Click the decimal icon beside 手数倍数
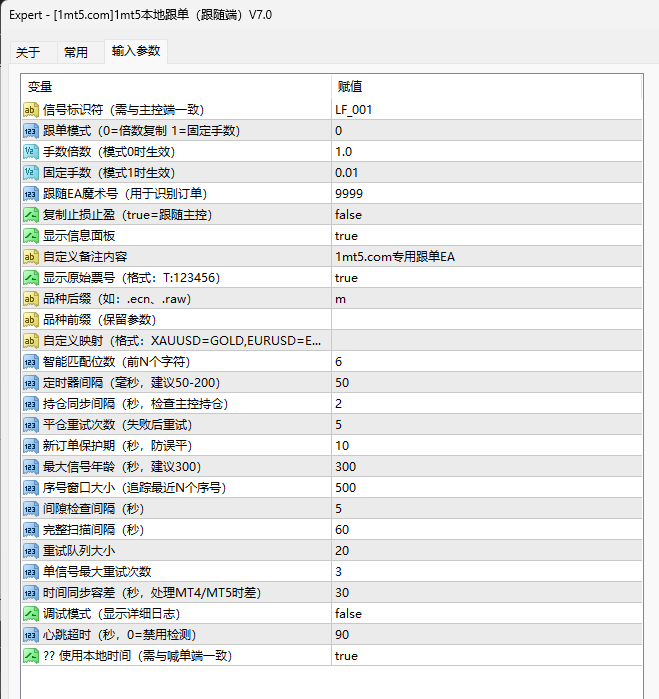 [30, 152]
